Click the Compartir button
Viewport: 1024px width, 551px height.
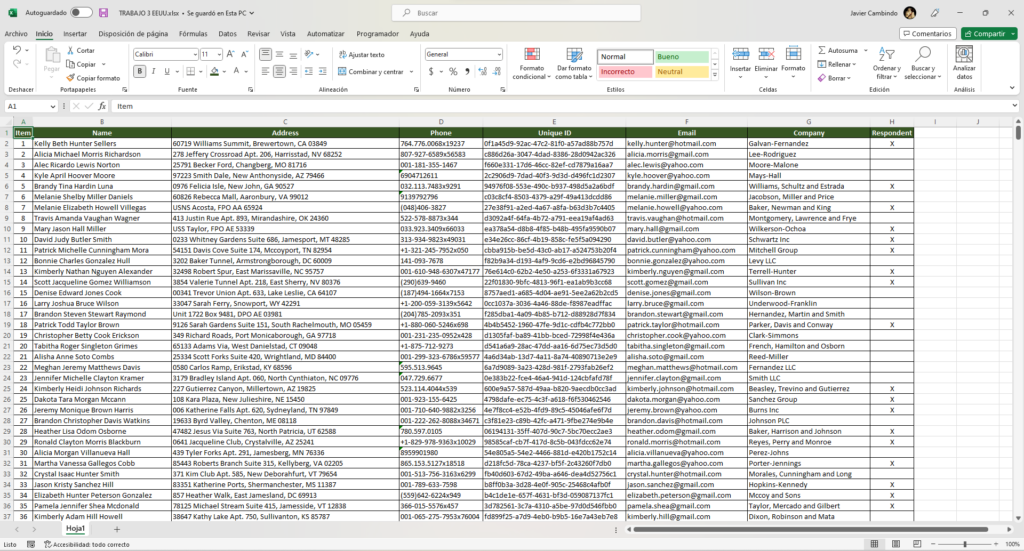(x=989, y=33)
